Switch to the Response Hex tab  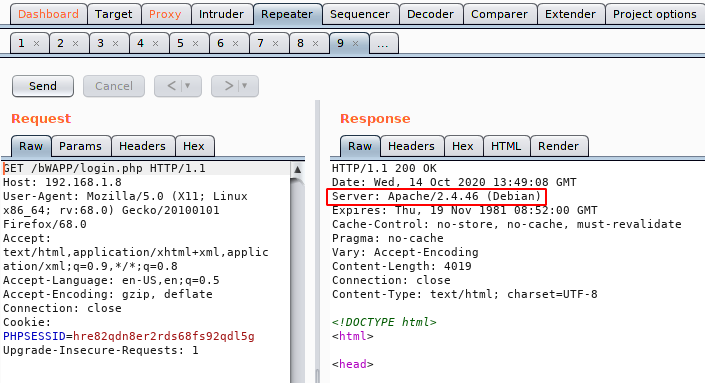click(463, 146)
